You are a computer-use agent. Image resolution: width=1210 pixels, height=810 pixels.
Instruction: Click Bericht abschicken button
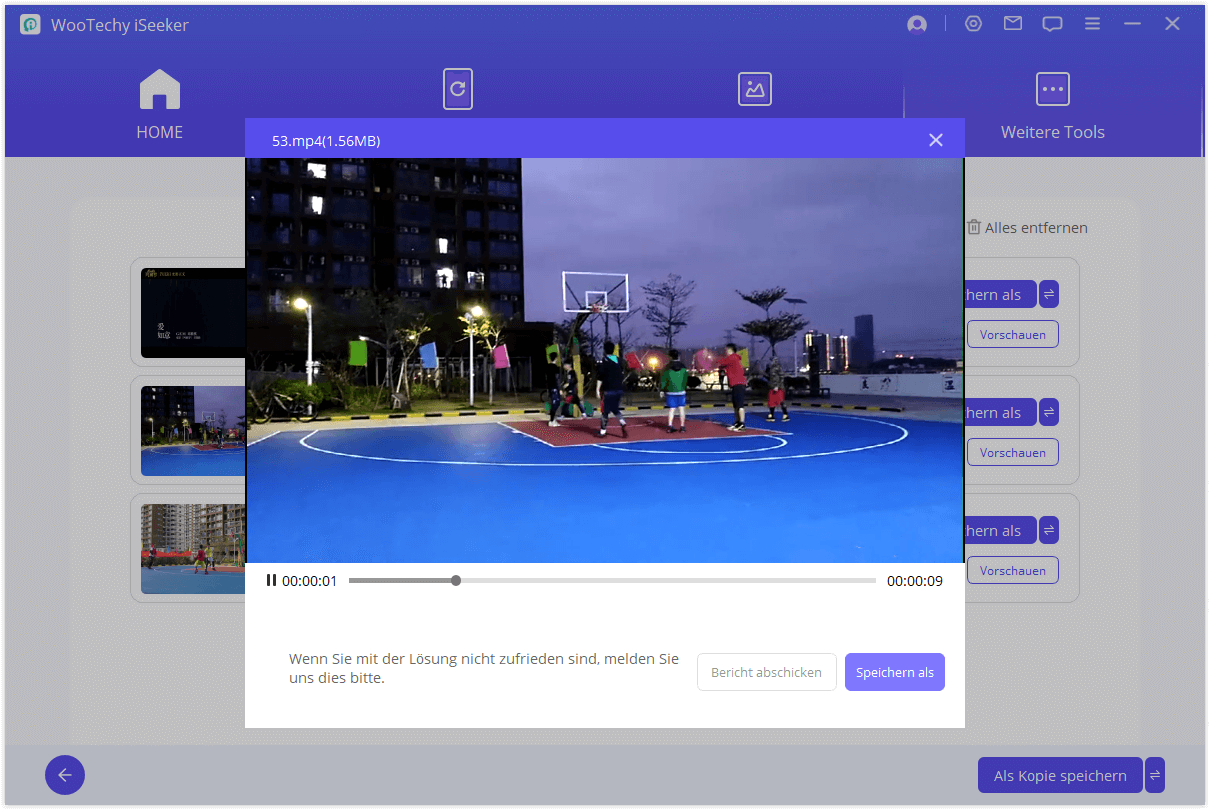tap(766, 673)
